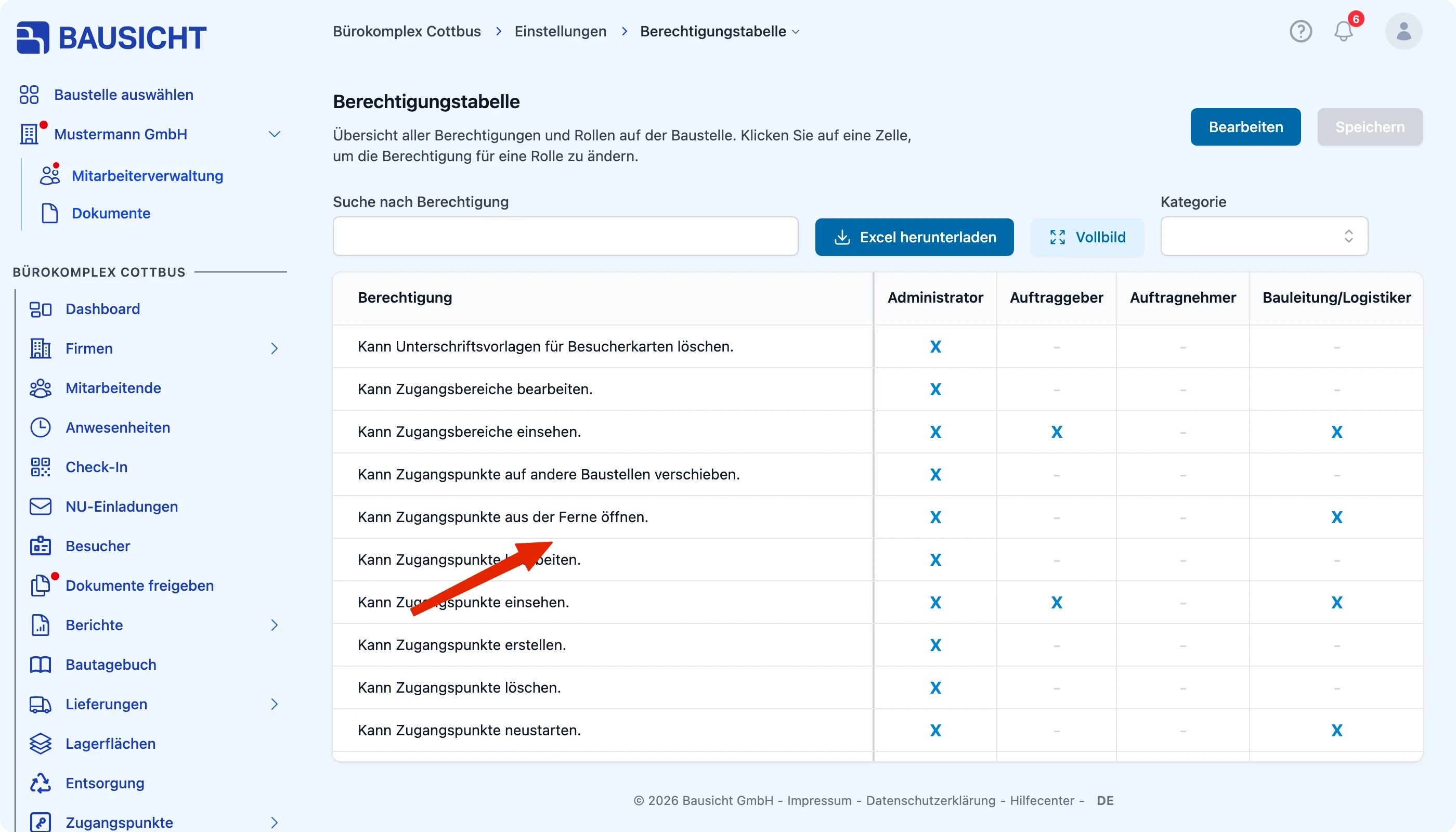1456x832 pixels.
Task: Click the Lagerflächen layers icon
Action: [x=41, y=744]
